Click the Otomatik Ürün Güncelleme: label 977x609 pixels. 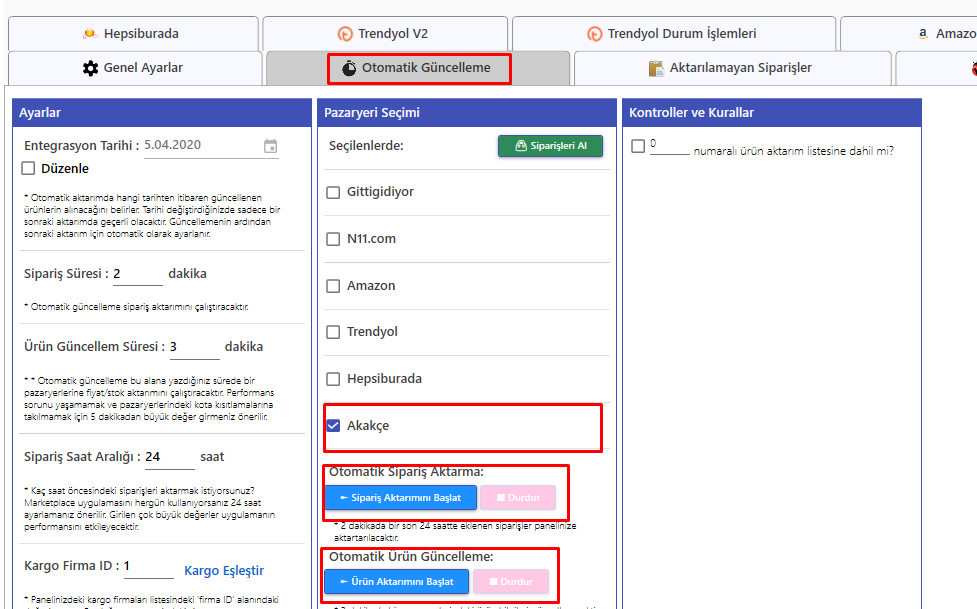[411, 557]
